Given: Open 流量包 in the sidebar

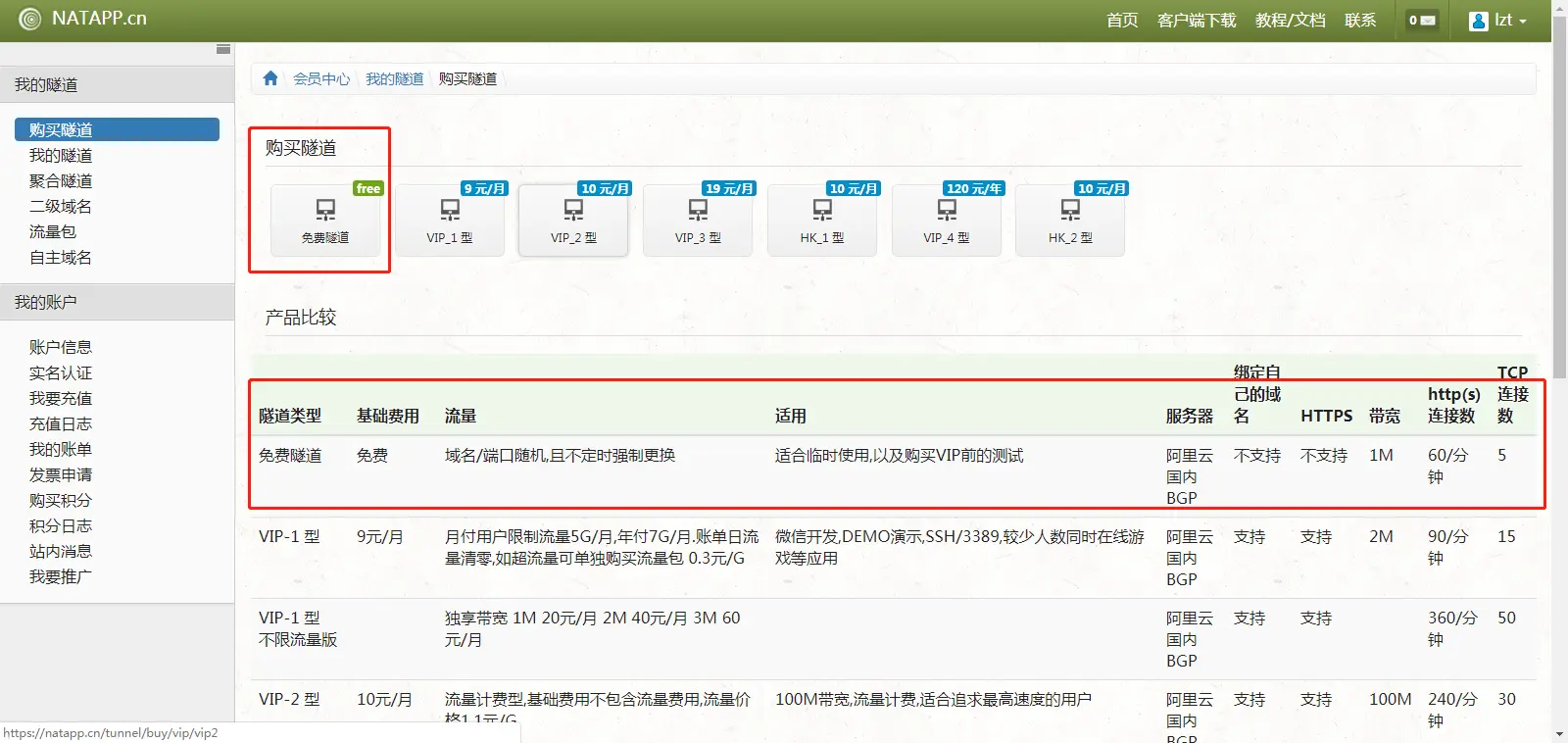Looking at the screenshot, I should coord(53,231).
